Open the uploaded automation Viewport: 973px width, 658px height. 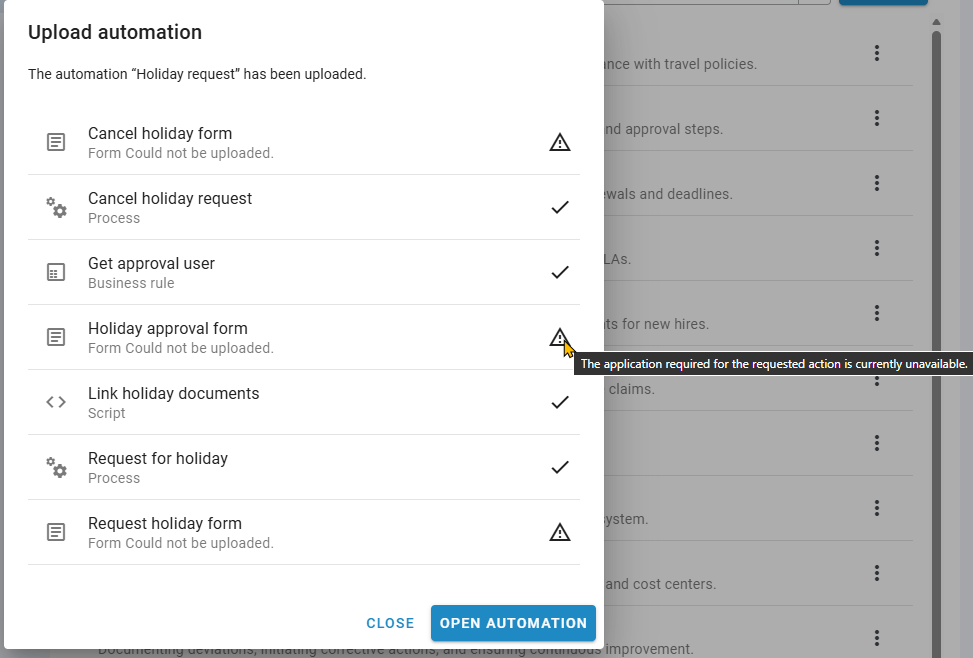click(x=513, y=623)
